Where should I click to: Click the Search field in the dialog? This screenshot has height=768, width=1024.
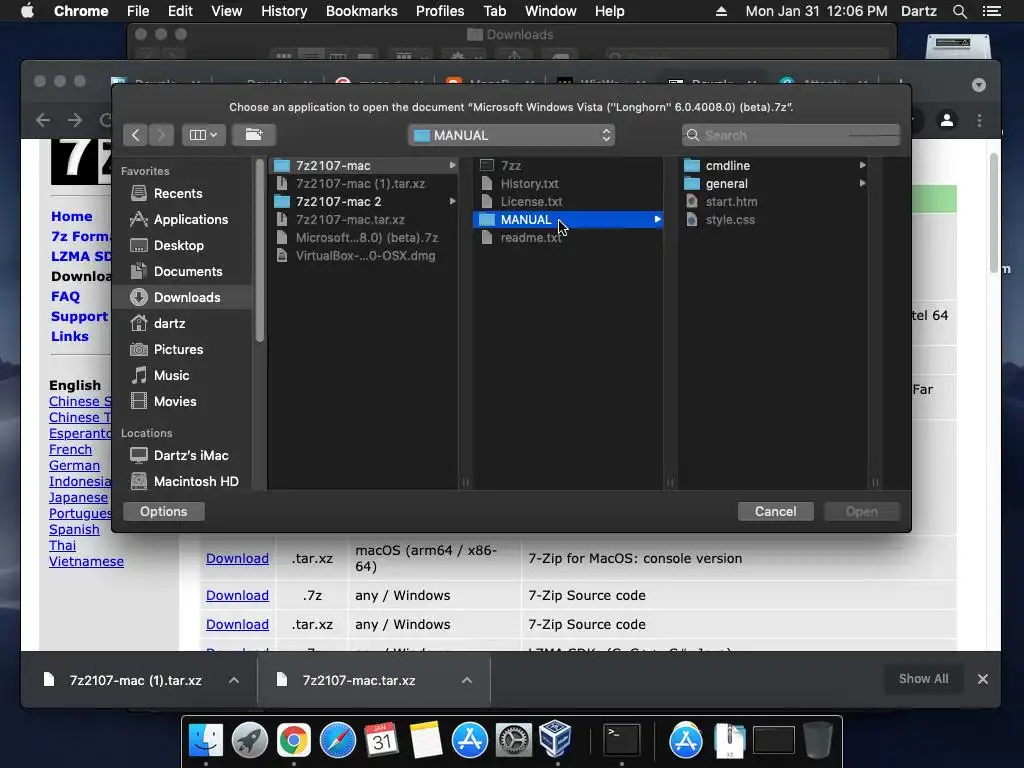[x=791, y=135]
